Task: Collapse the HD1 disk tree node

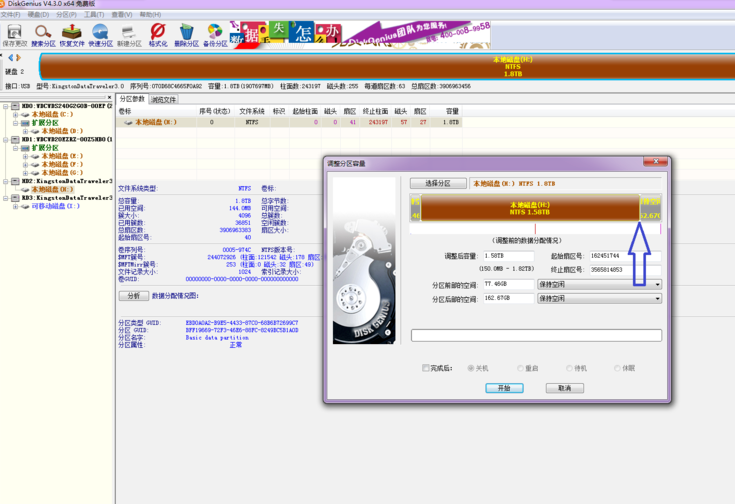Action: [6, 139]
